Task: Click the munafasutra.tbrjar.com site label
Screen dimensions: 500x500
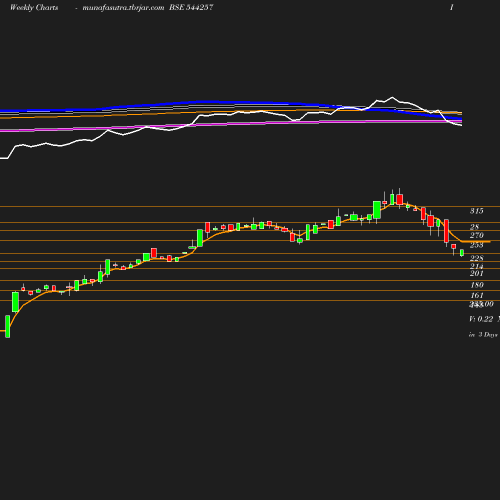Action: [123, 7]
